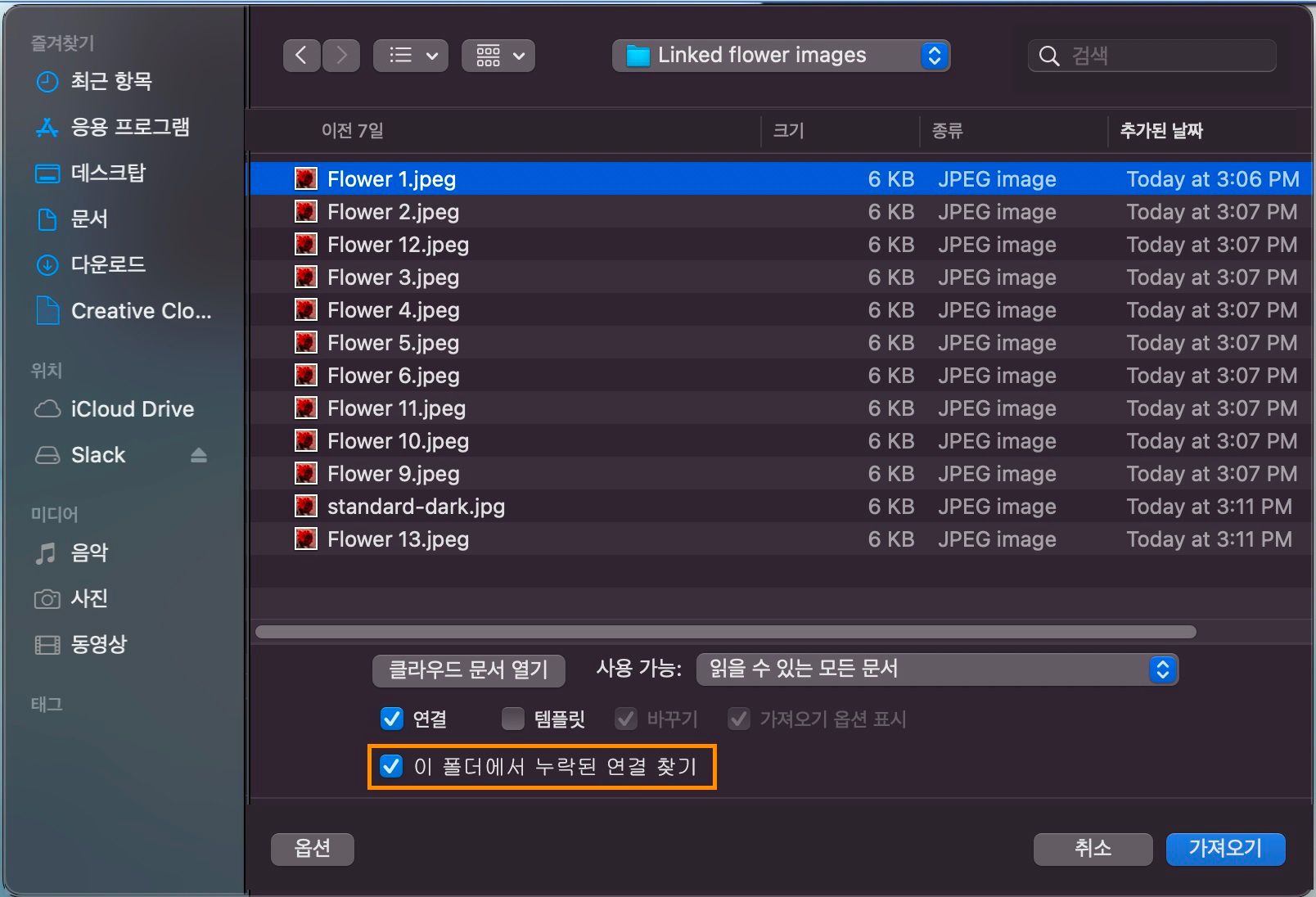Select the Flower 6.jpeg file icon
Viewport: 1316px width, 897px height.
point(306,376)
